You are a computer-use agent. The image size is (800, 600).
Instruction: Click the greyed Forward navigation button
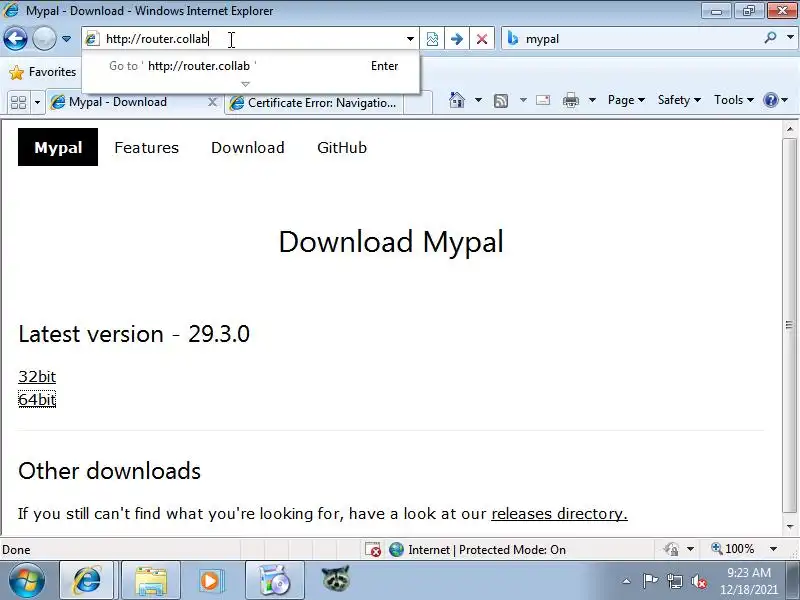coord(44,39)
